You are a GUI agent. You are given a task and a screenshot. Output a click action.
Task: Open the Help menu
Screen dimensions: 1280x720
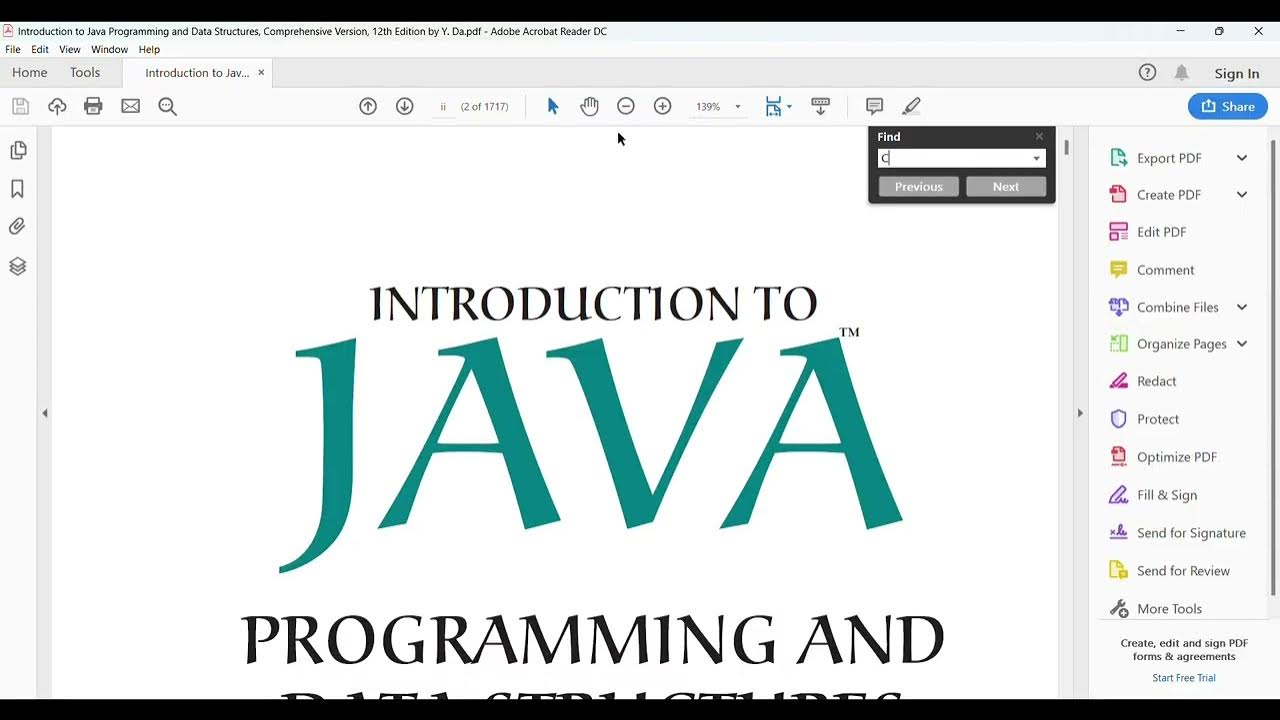click(x=149, y=49)
